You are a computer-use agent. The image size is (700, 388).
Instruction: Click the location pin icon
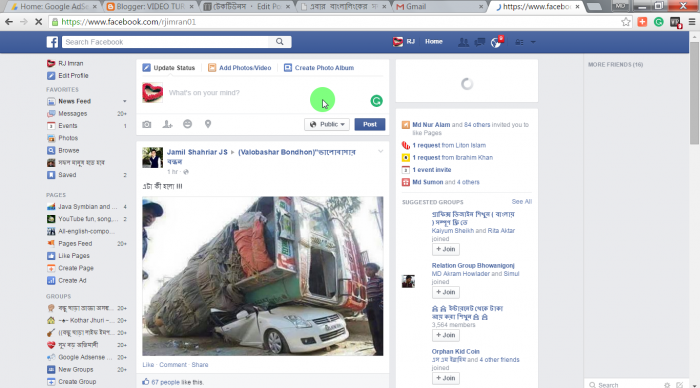point(208,124)
